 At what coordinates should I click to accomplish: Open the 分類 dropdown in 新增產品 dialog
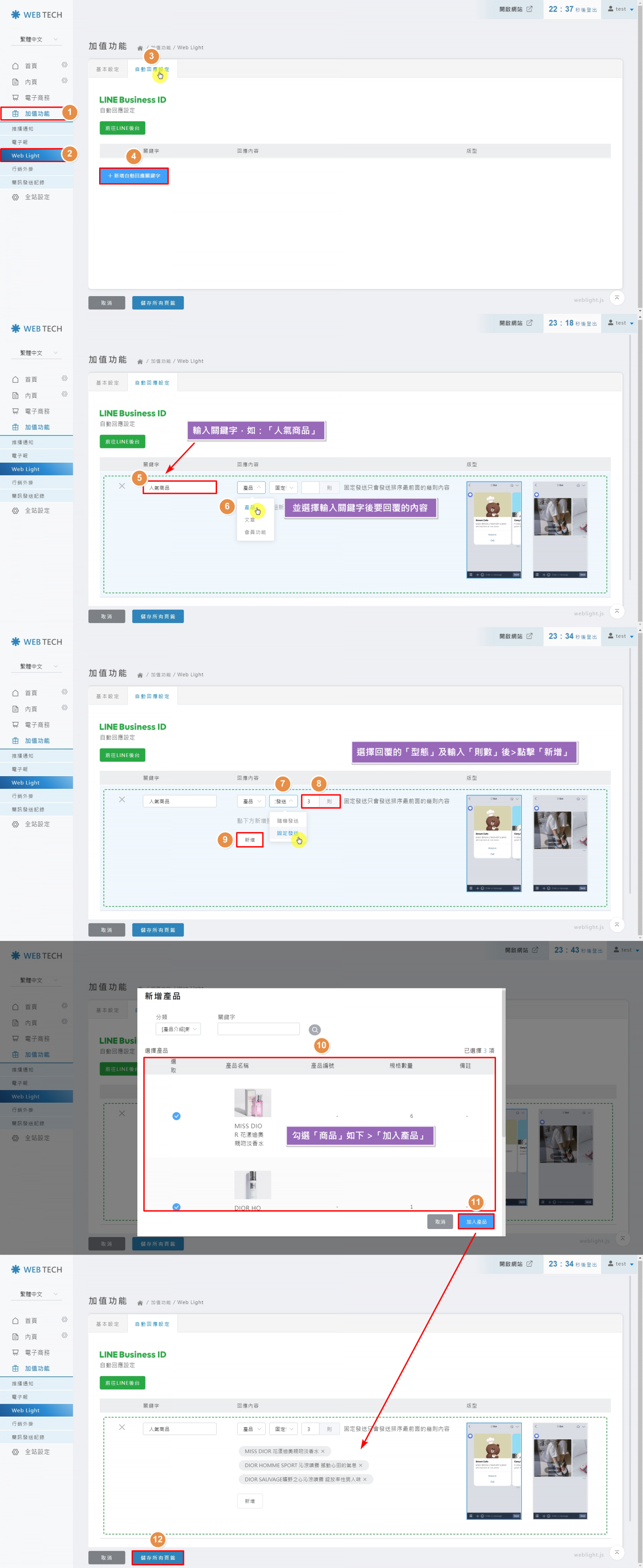(x=178, y=1029)
